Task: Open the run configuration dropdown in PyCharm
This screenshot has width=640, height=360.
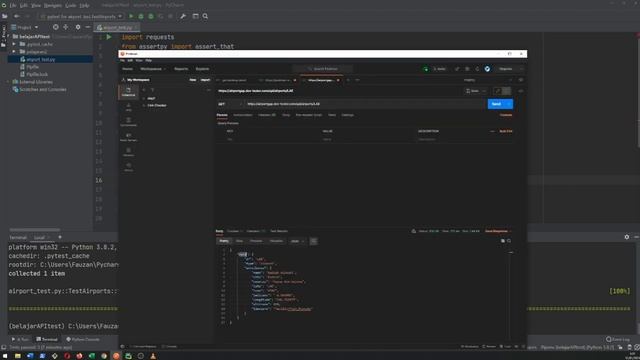Action: pyautogui.click(x=81, y=16)
